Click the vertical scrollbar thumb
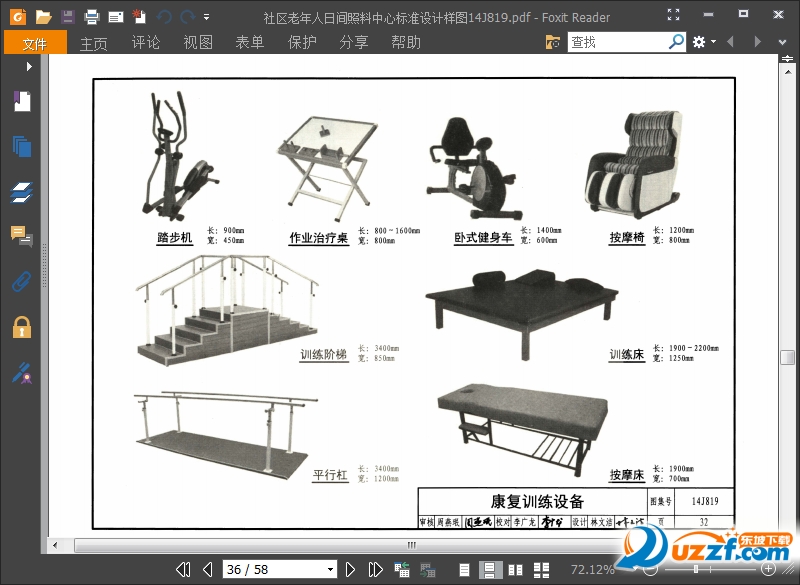 (787, 357)
